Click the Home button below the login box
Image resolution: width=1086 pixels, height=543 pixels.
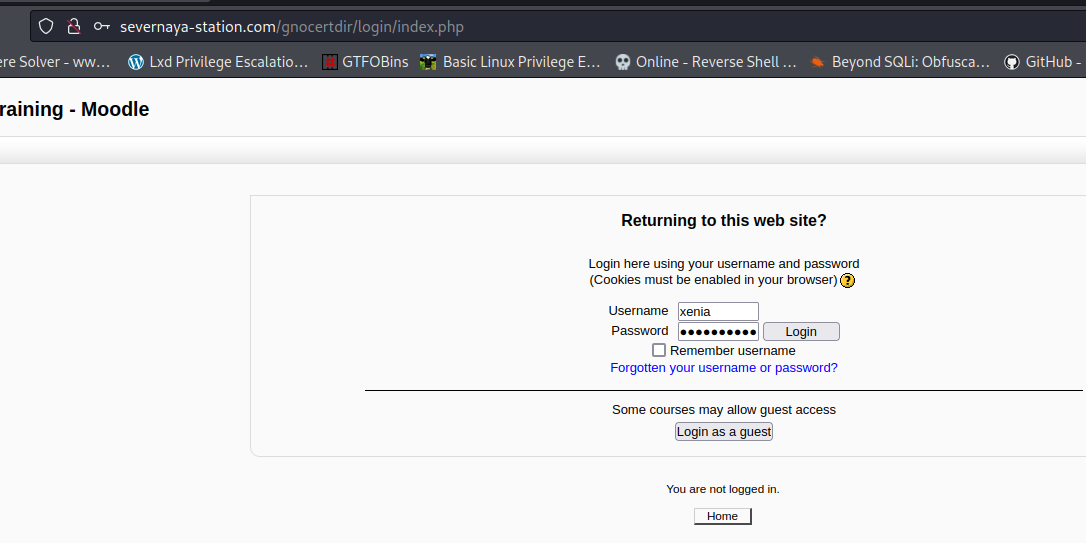pyautogui.click(x=722, y=516)
